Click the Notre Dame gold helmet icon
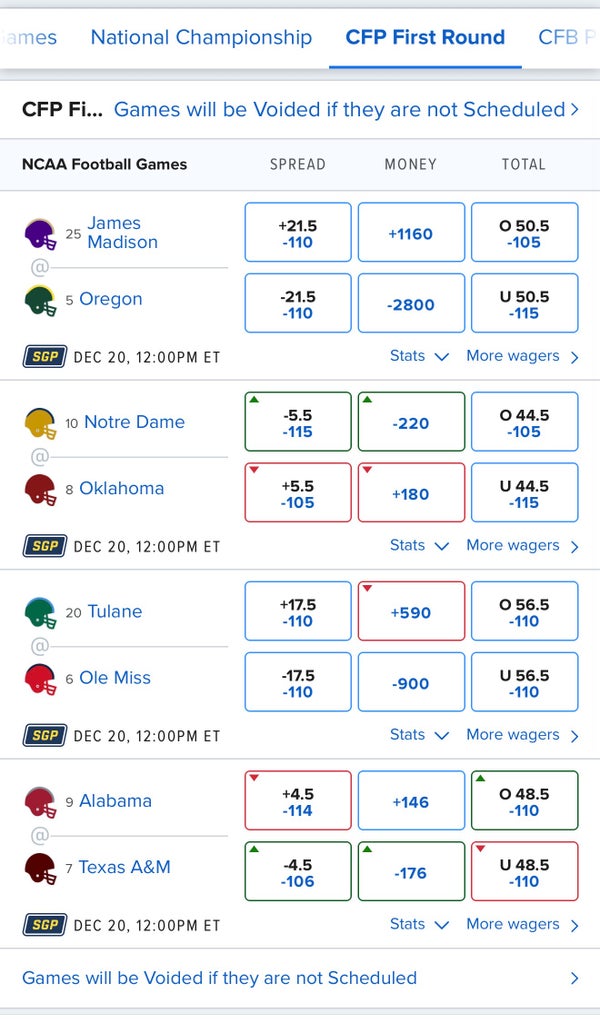Image resolution: width=600 pixels, height=1023 pixels. click(x=40, y=423)
